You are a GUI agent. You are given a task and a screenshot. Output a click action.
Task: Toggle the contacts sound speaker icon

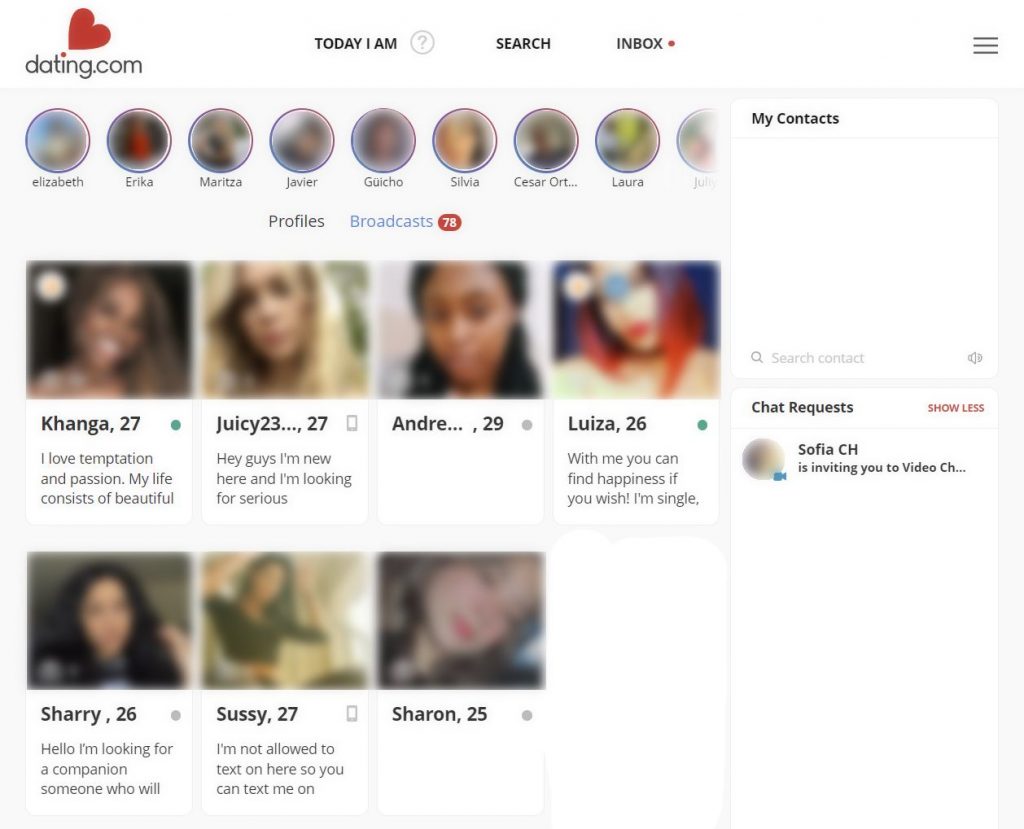(x=974, y=357)
